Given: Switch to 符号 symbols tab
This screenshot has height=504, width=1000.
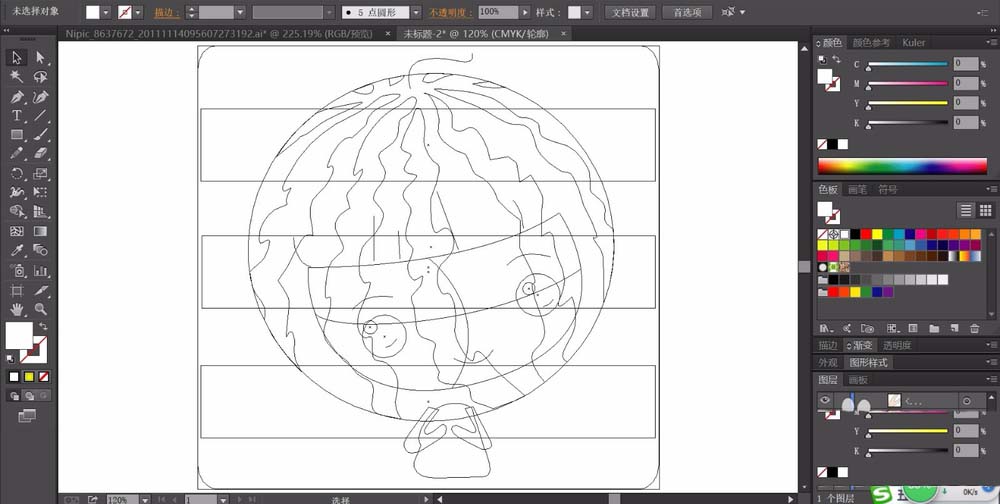Looking at the screenshot, I should click(x=888, y=189).
